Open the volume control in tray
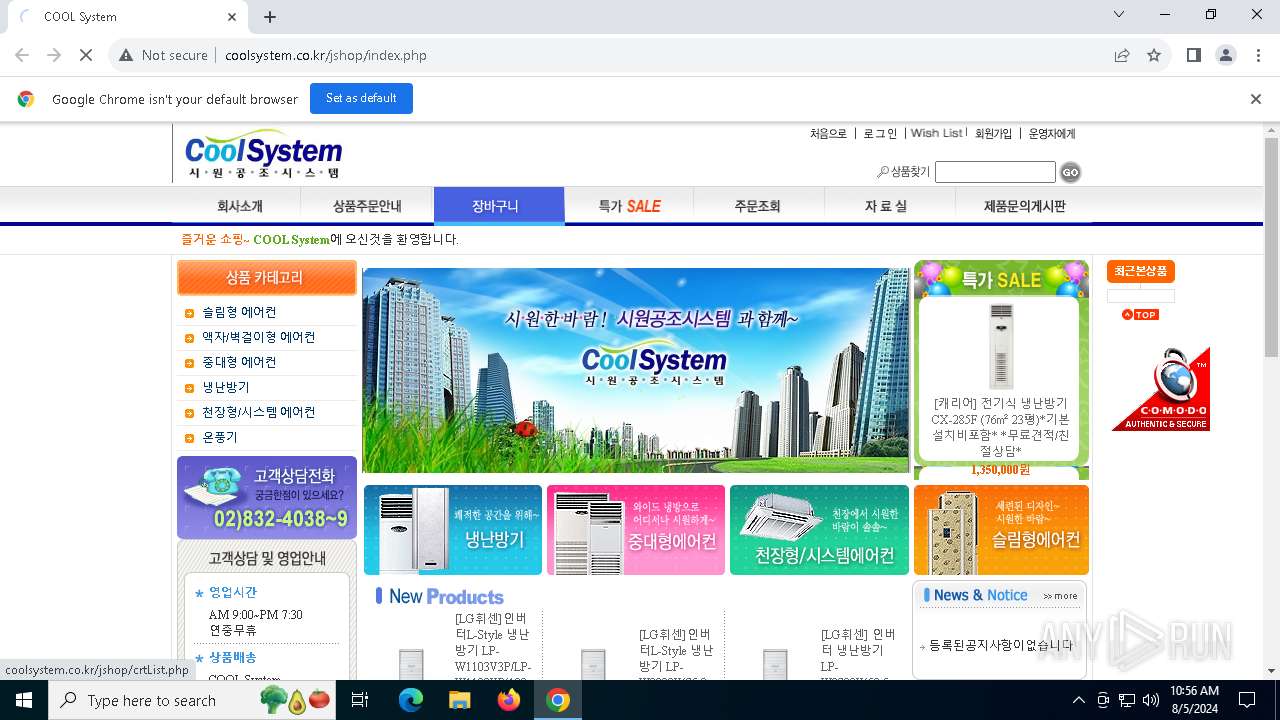The height and width of the screenshot is (720, 1280). click(1151, 700)
